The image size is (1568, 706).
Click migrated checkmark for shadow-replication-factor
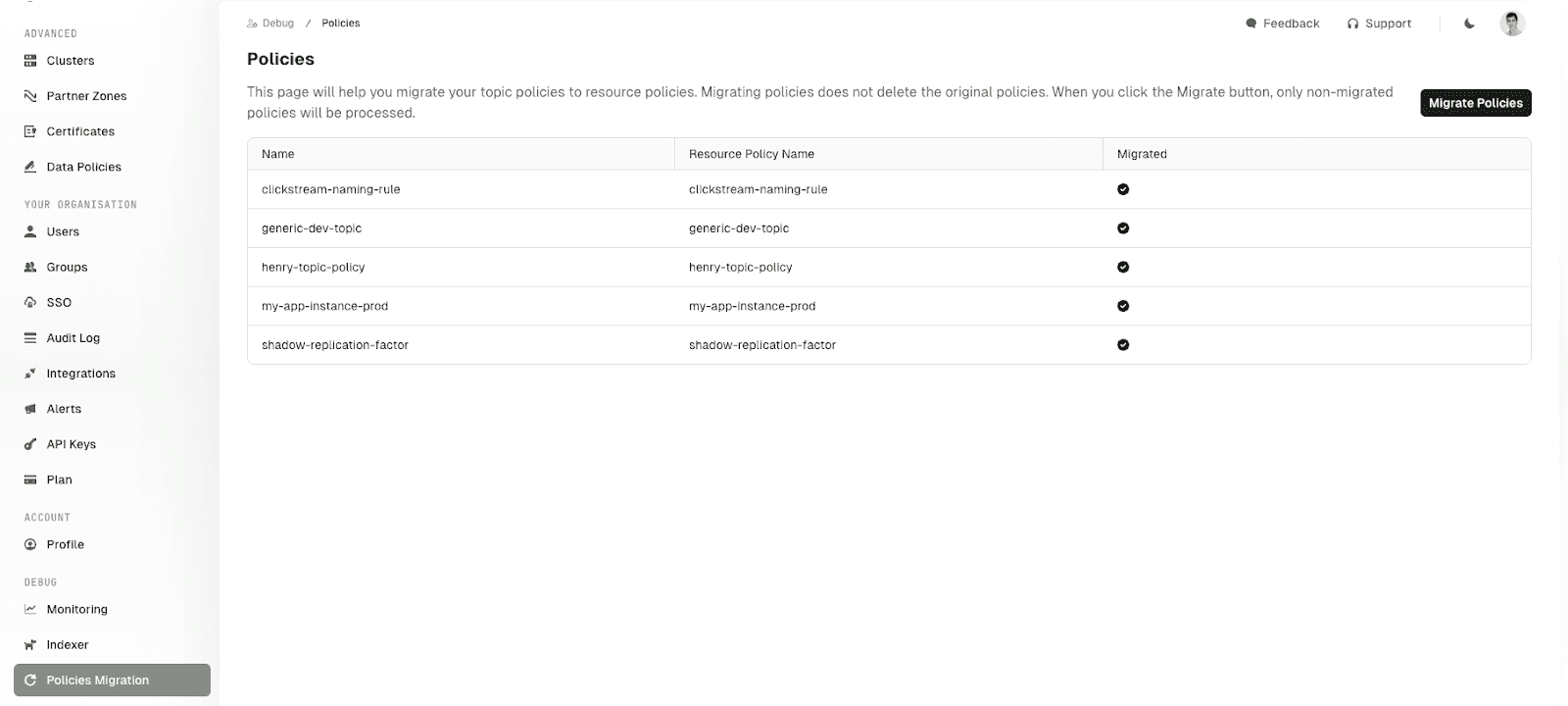coord(1123,345)
